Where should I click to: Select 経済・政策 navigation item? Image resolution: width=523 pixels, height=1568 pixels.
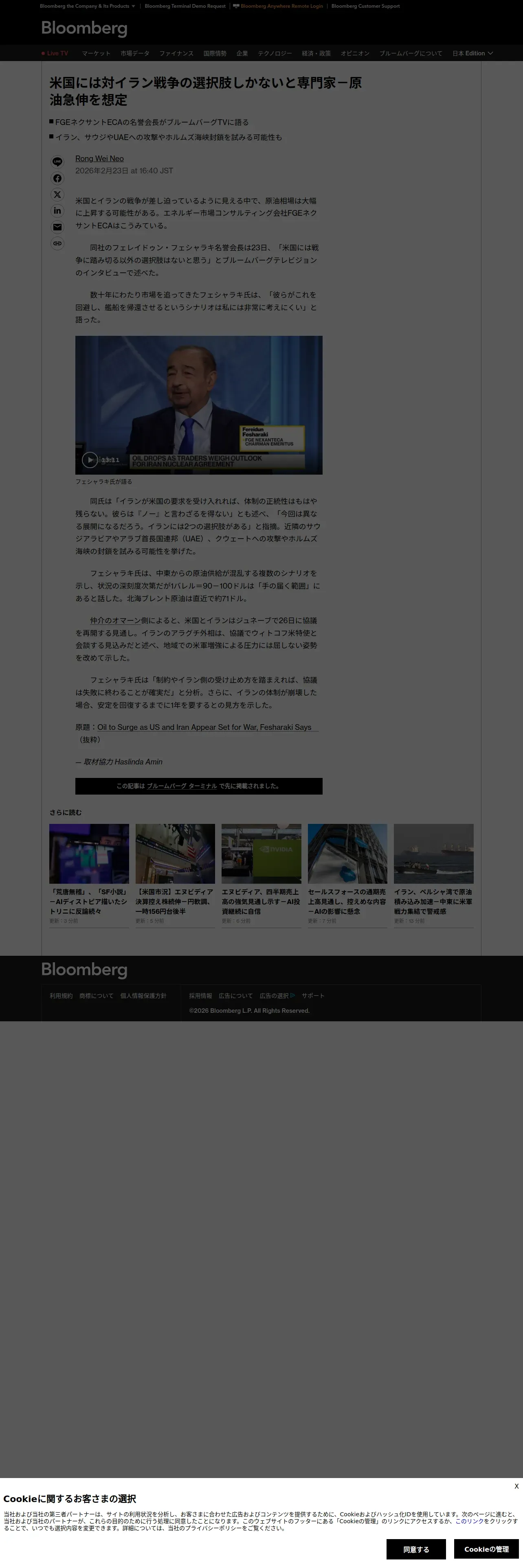click(x=316, y=54)
